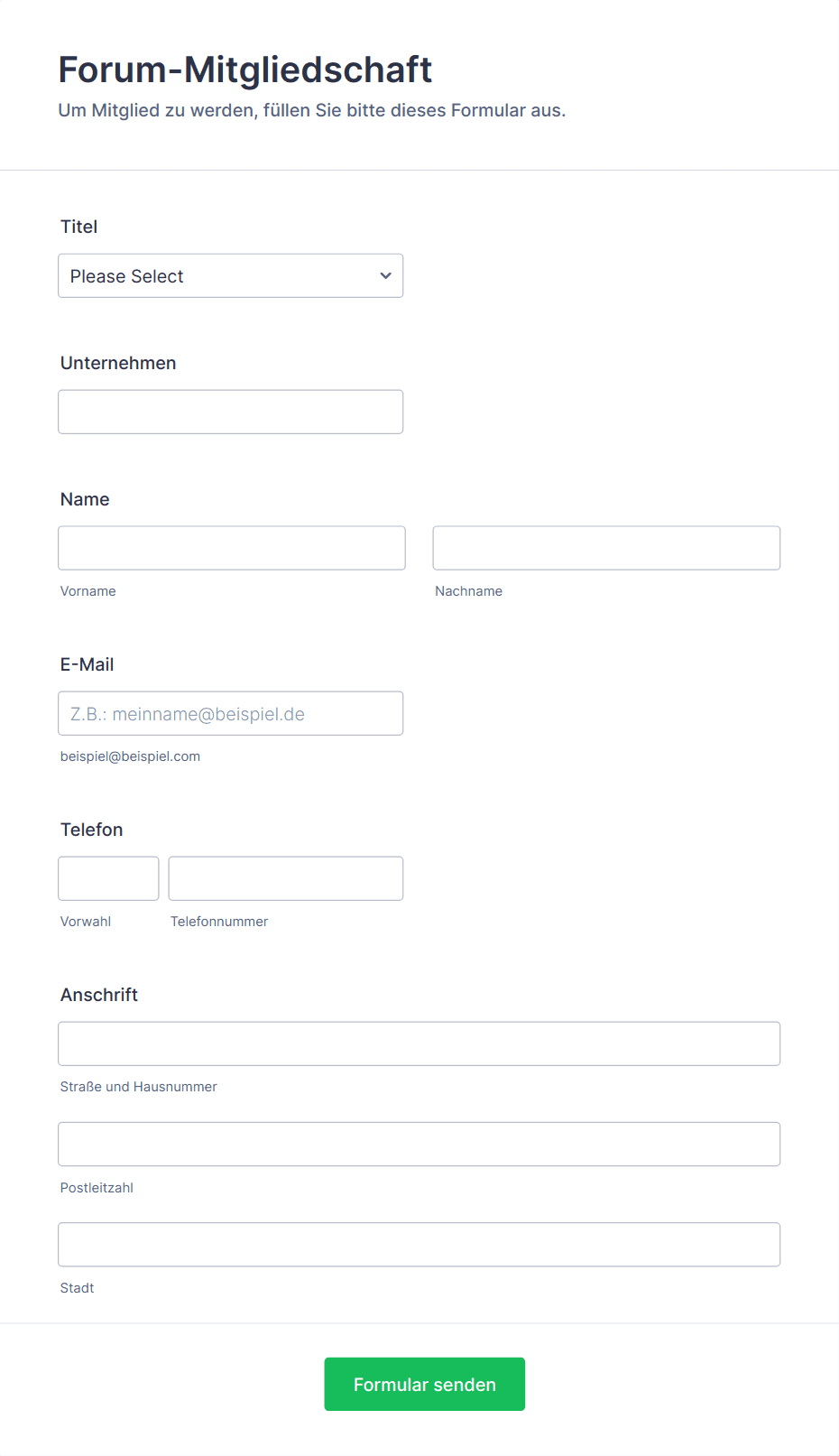This screenshot has width=839, height=1456.
Task: Click the Telefon field label
Action: pyautogui.click(x=91, y=830)
